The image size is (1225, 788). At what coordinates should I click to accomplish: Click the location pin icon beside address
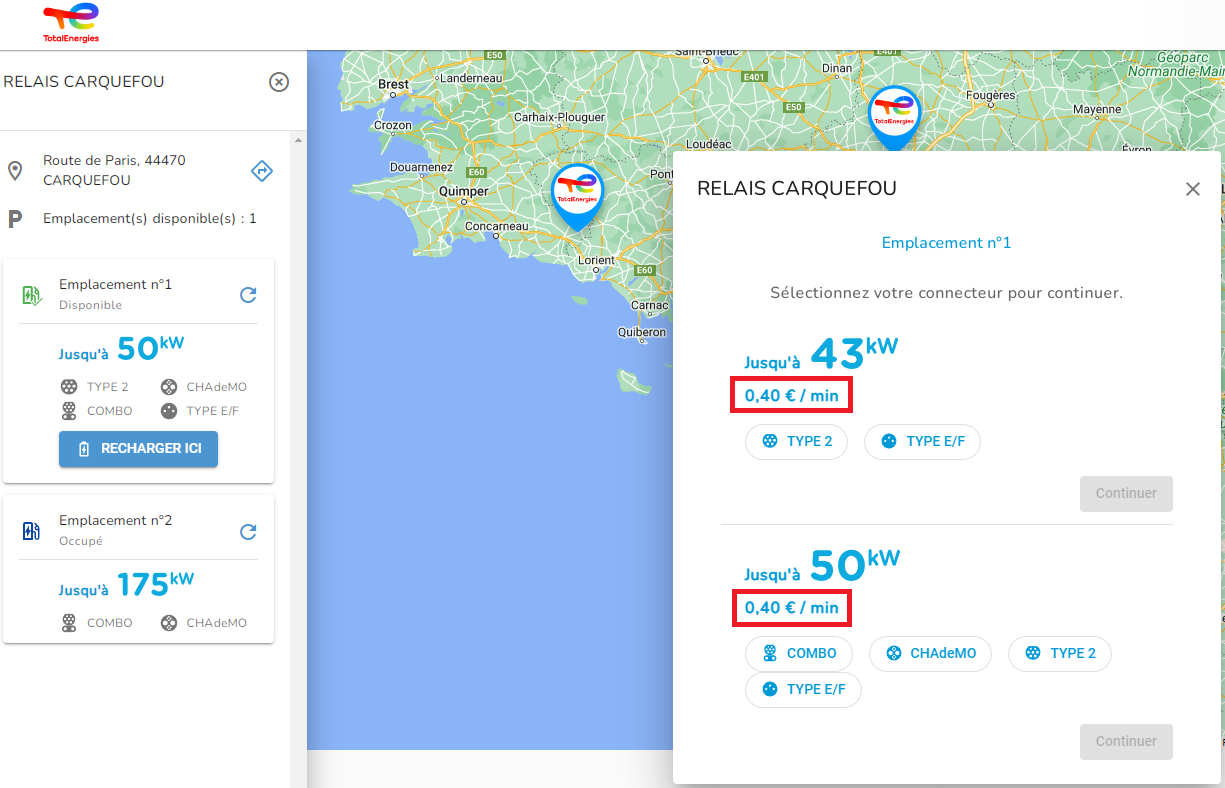(15, 170)
